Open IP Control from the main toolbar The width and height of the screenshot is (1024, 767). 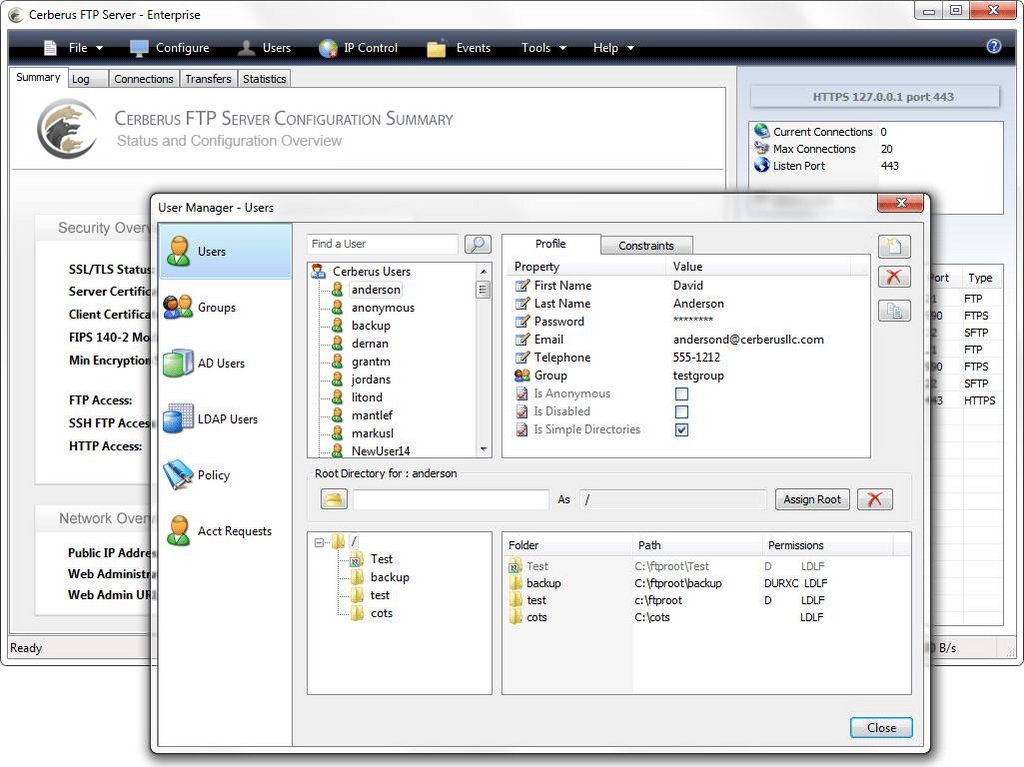coord(358,48)
